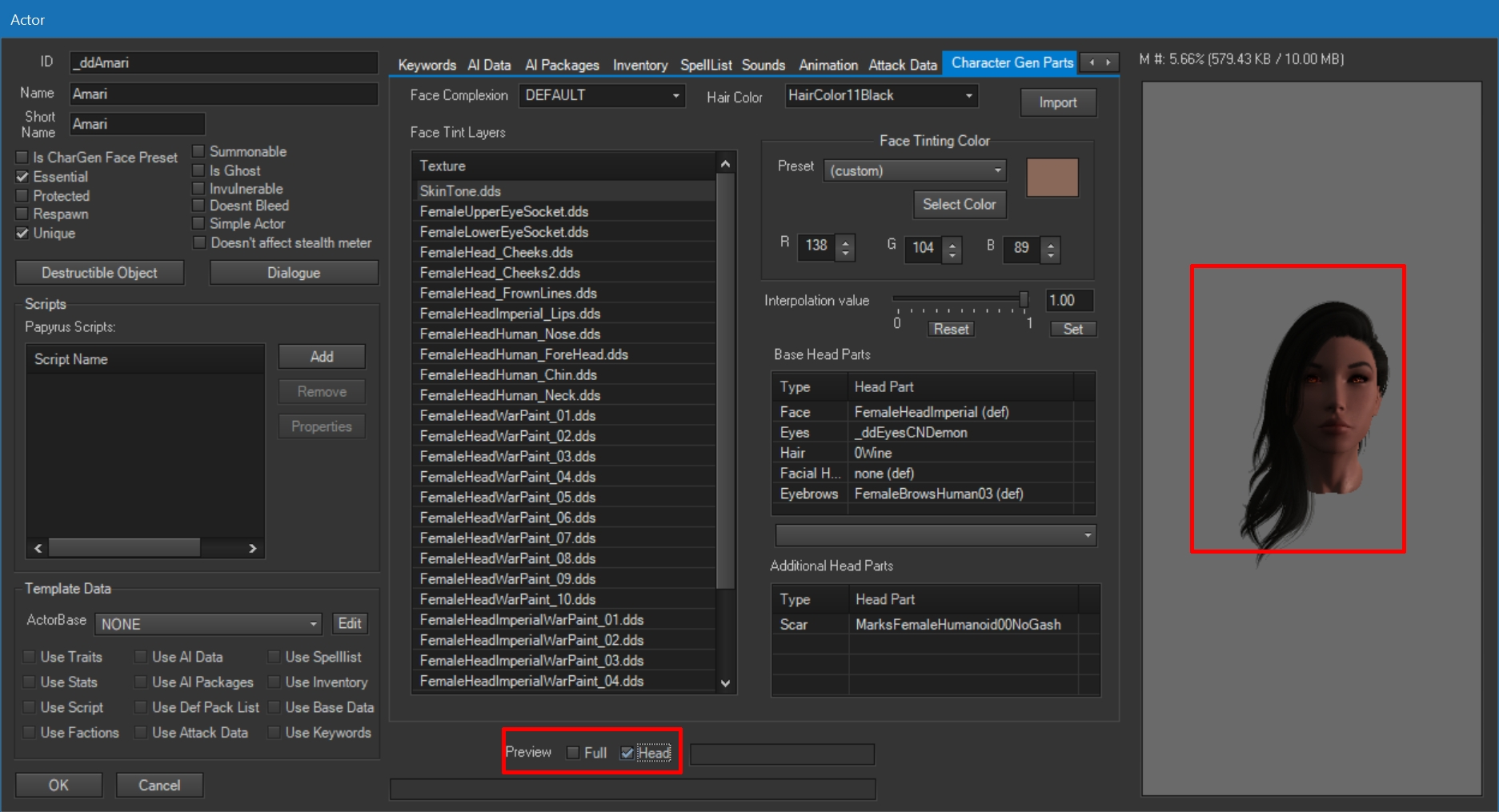Screen dimensions: 1499x812
Task: Open the Face Complexion dropdown
Action: click(602, 96)
